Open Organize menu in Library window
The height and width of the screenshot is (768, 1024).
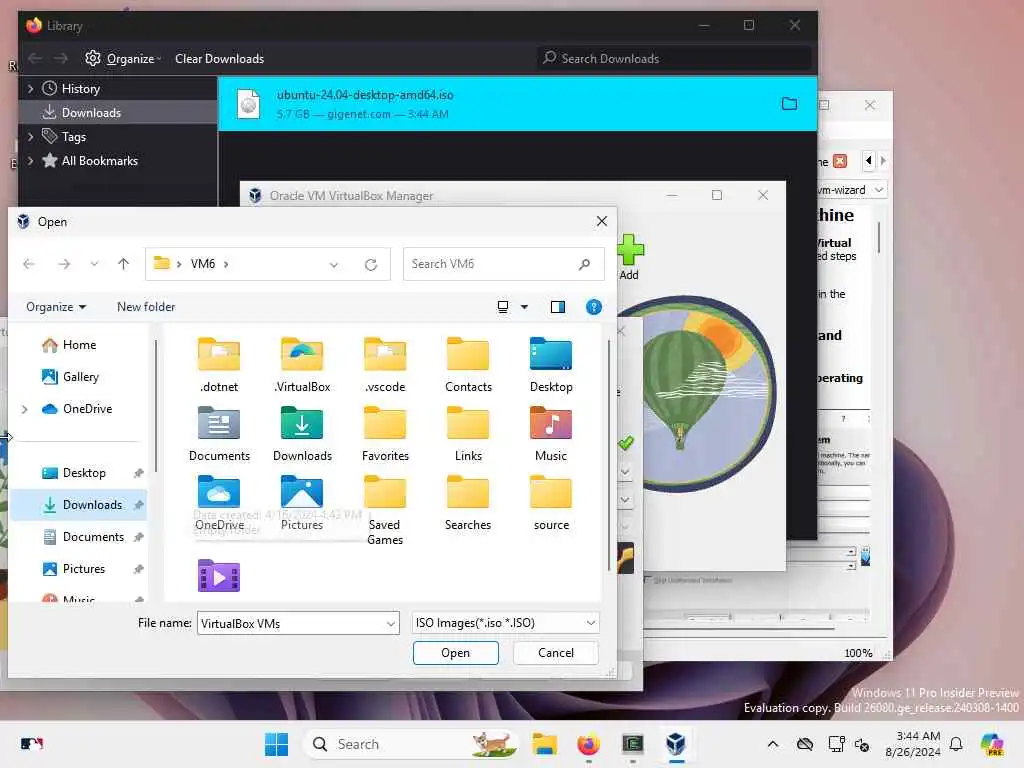click(x=124, y=59)
